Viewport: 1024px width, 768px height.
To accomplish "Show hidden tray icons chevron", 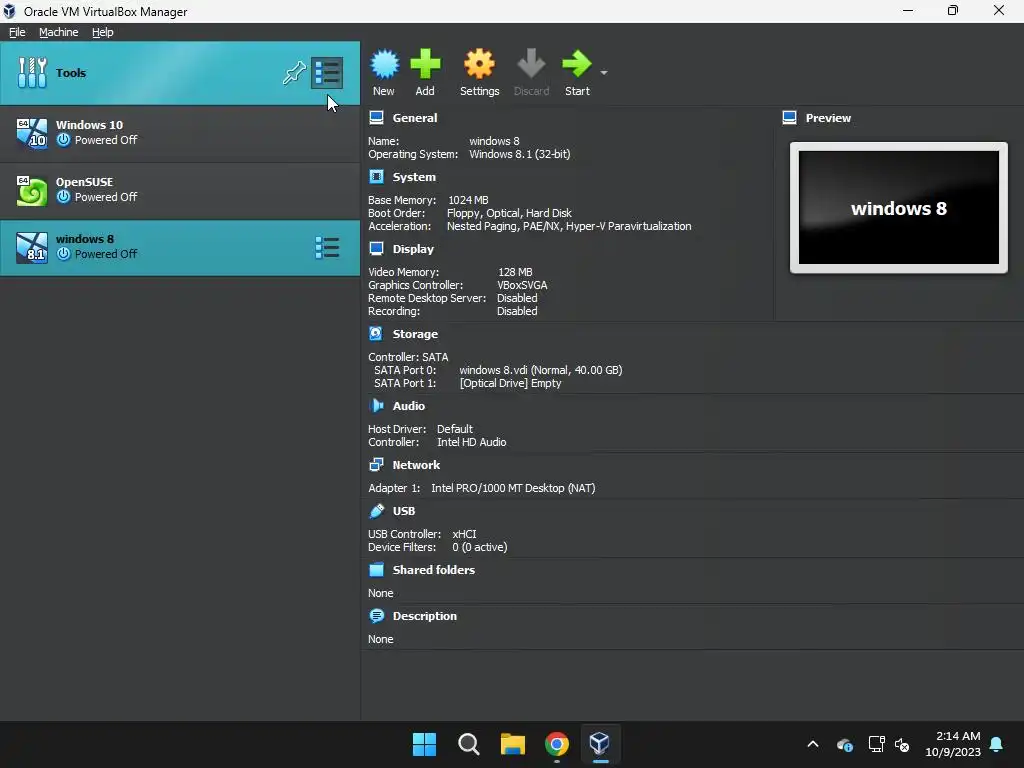I will [x=813, y=744].
